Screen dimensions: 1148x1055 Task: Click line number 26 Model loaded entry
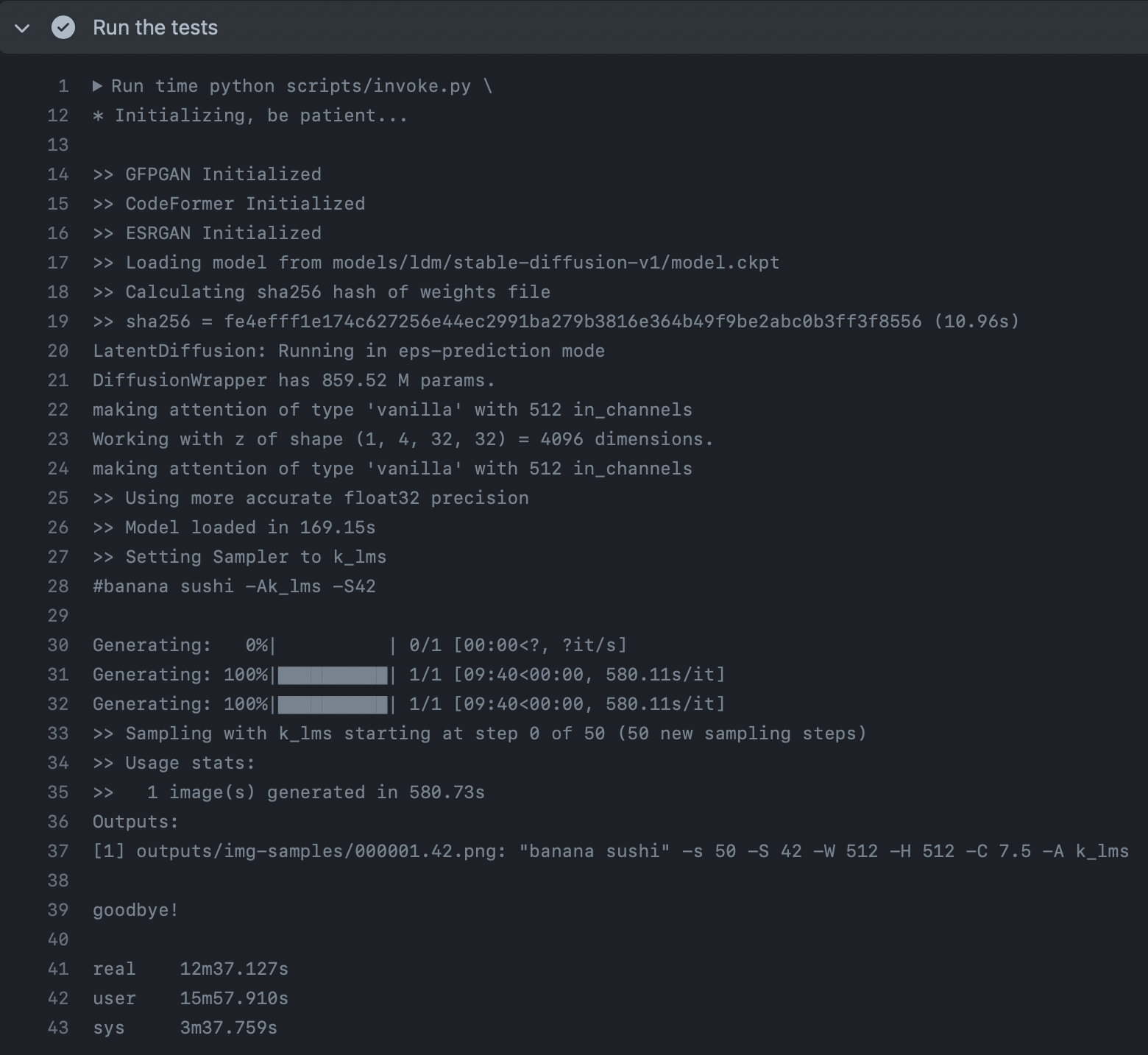coord(57,527)
